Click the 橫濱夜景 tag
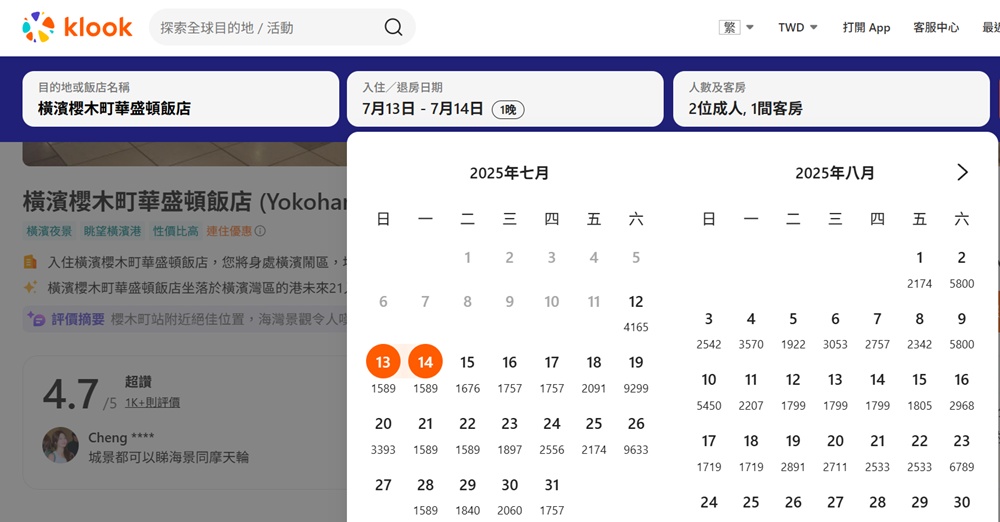The width and height of the screenshot is (1000, 522). [49, 231]
